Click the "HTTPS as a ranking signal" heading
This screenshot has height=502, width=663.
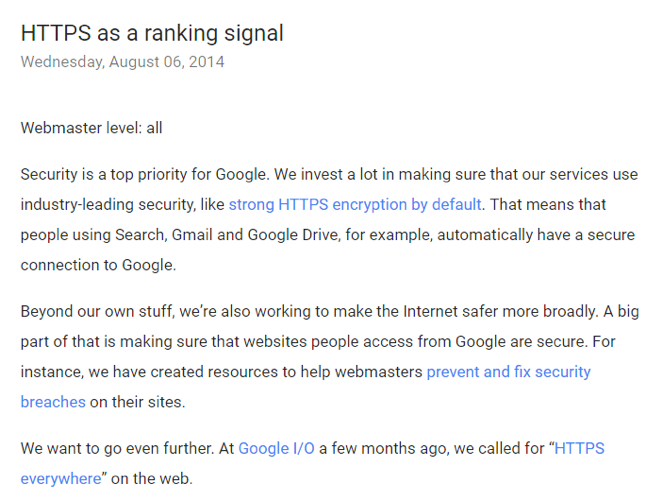click(152, 33)
